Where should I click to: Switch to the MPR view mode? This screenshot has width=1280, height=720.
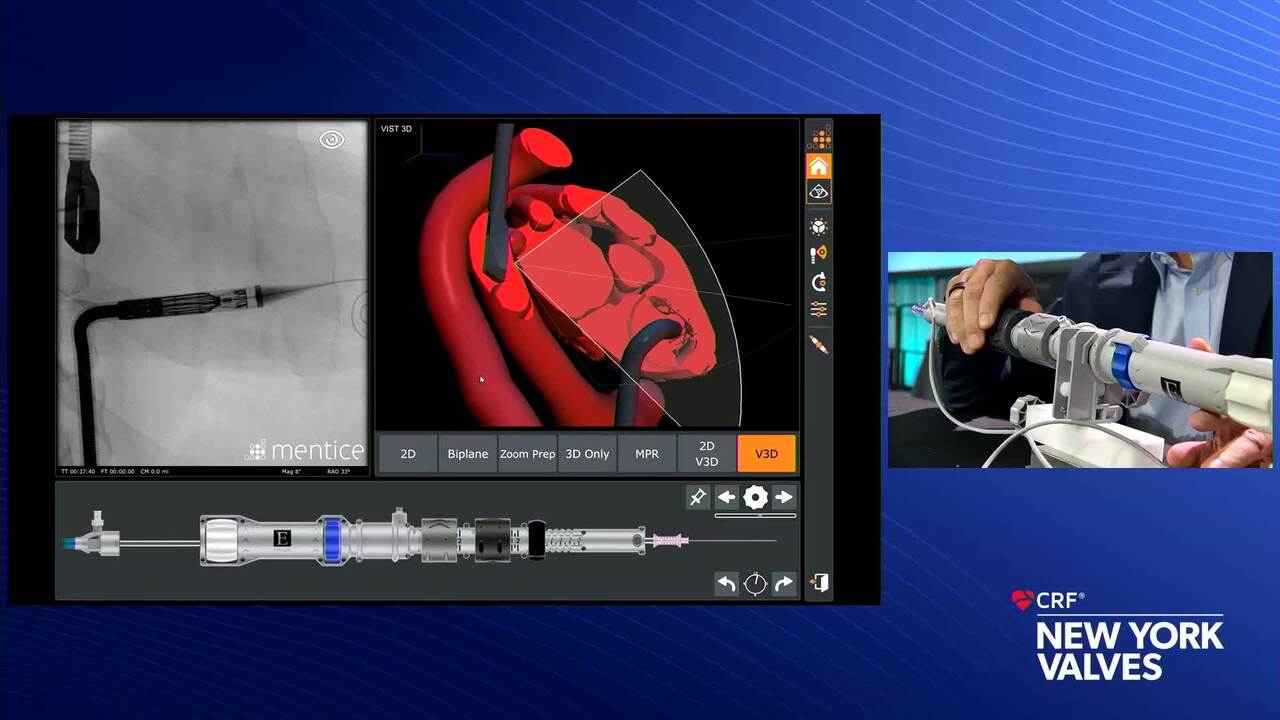(x=647, y=454)
